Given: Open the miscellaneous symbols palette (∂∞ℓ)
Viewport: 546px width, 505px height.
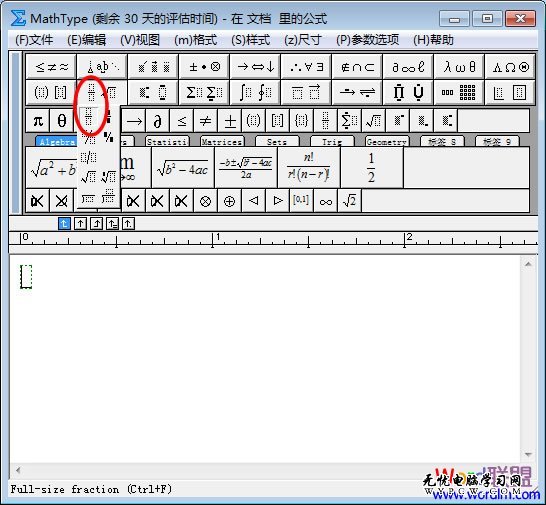Looking at the screenshot, I should point(408,67).
